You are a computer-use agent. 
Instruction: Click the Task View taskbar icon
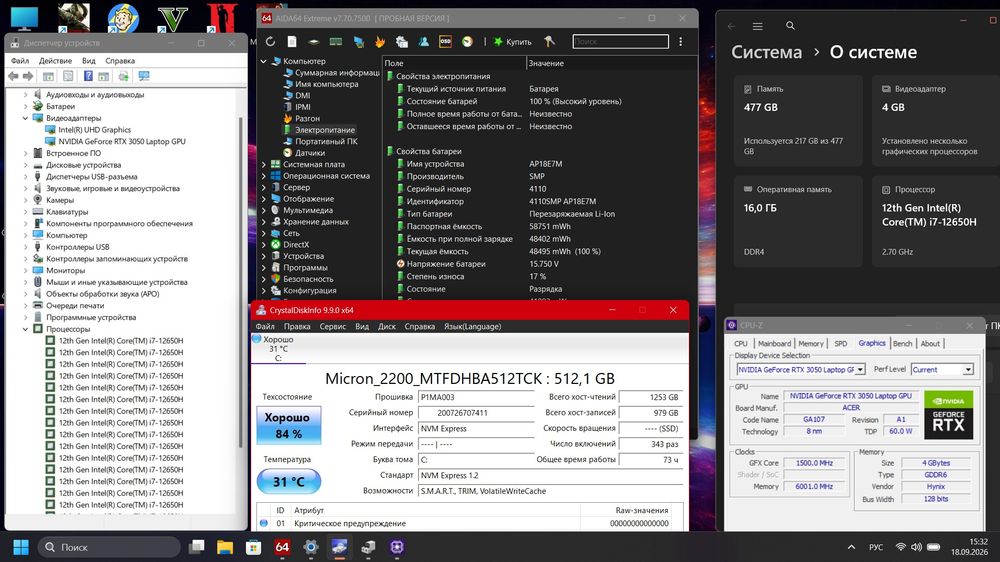pos(196,547)
